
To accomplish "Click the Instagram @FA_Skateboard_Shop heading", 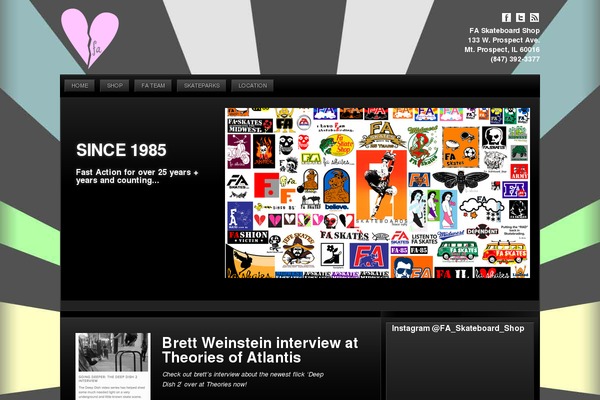I will tap(458, 328).
